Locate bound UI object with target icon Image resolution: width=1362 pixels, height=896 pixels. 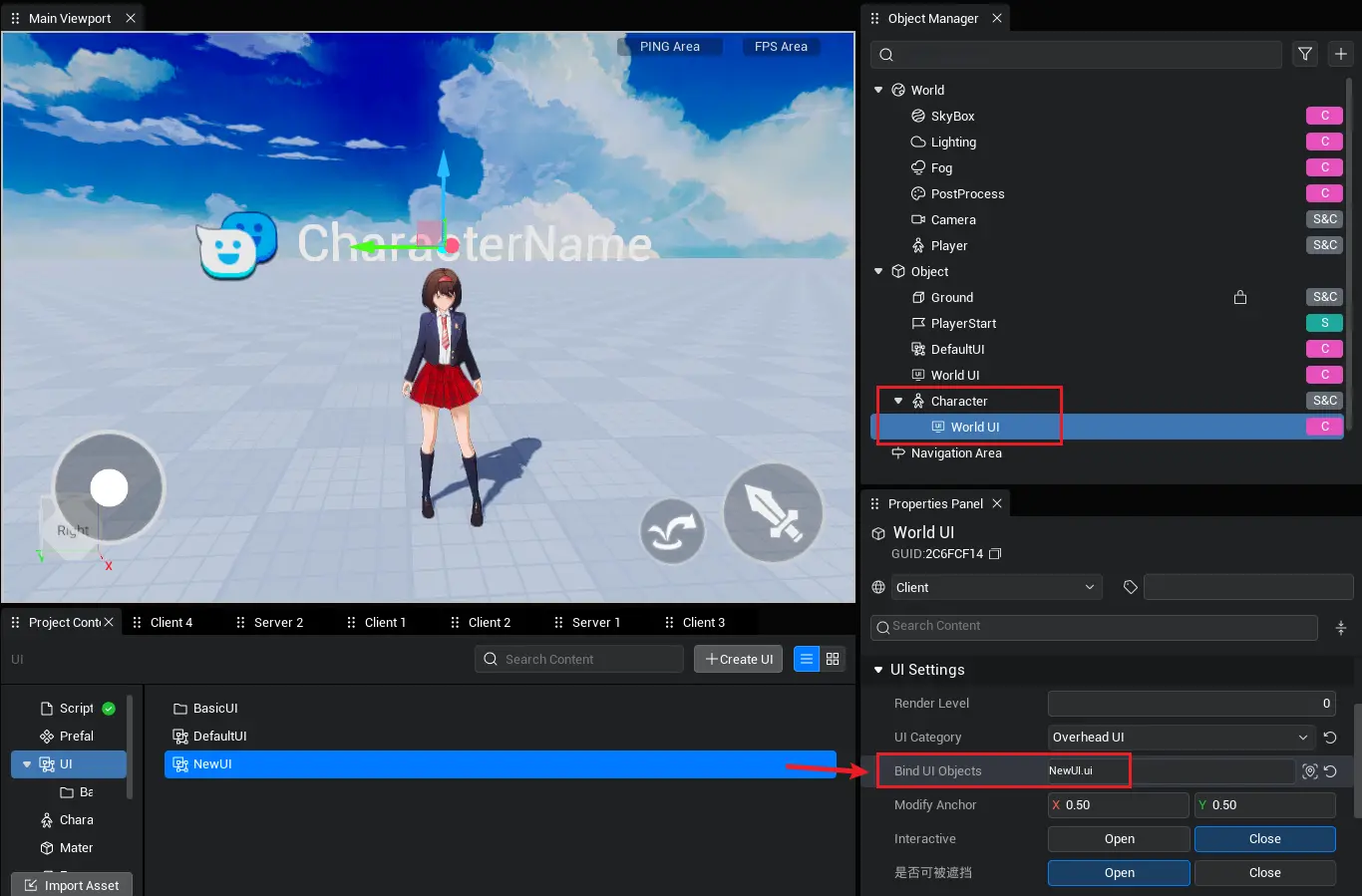click(x=1310, y=771)
